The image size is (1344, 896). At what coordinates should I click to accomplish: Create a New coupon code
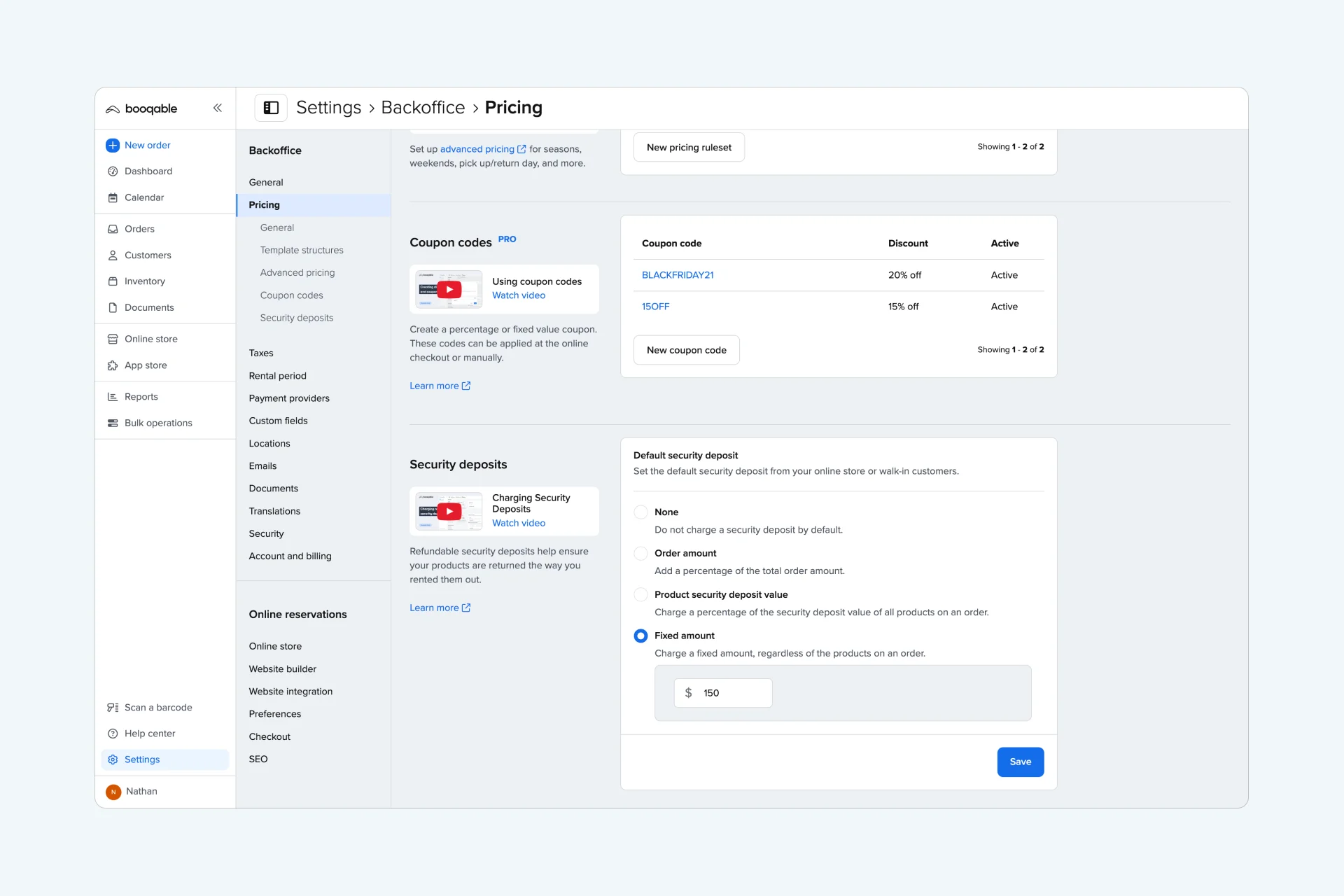(687, 350)
